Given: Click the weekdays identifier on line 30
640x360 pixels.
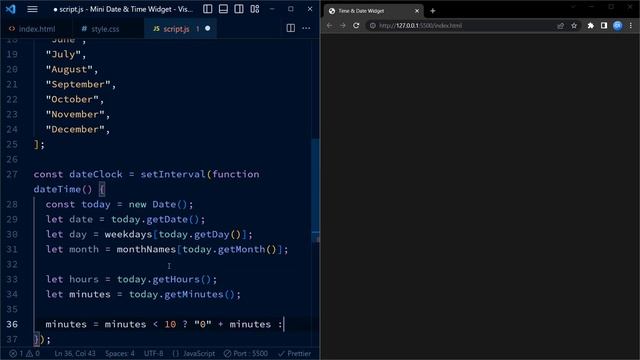Looking at the screenshot, I should click(128, 234).
